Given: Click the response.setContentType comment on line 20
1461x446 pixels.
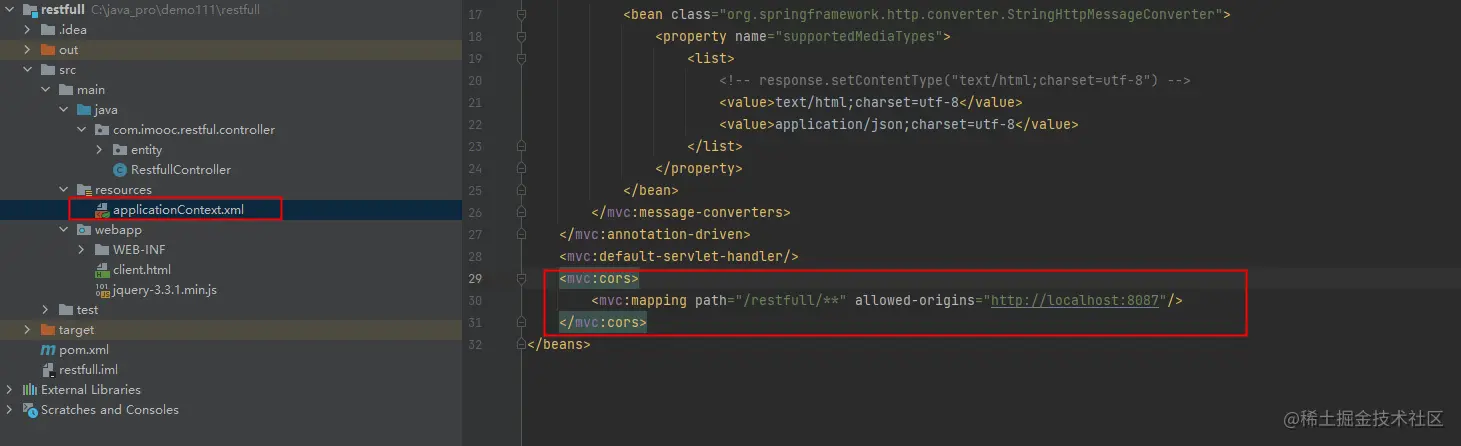Looking at the screenshot, I should coord(955,81).
